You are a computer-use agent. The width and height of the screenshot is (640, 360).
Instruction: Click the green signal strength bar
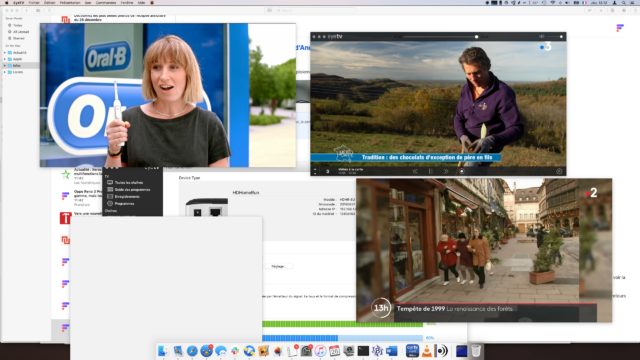342,324
